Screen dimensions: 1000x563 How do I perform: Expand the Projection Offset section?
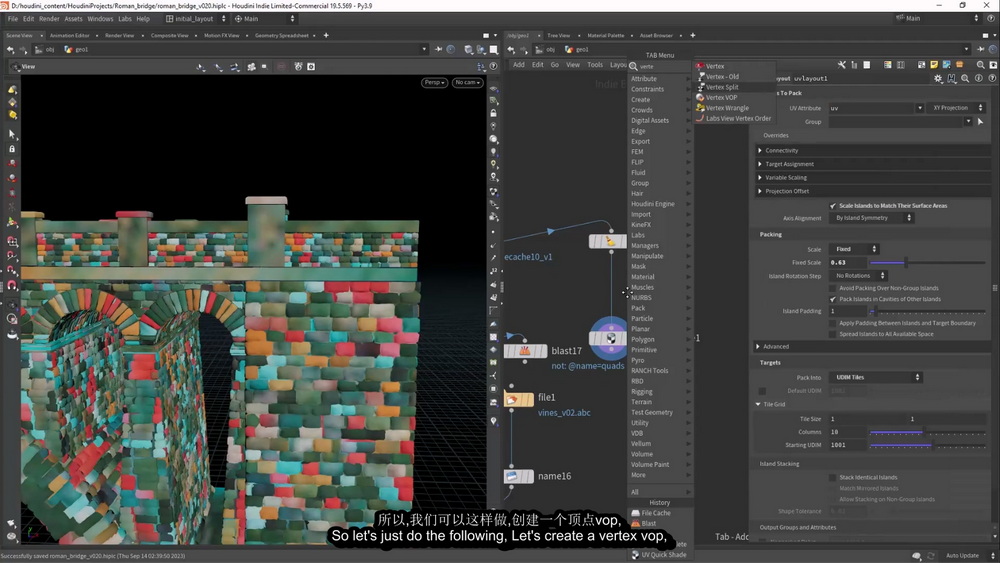tap(872, 191)
